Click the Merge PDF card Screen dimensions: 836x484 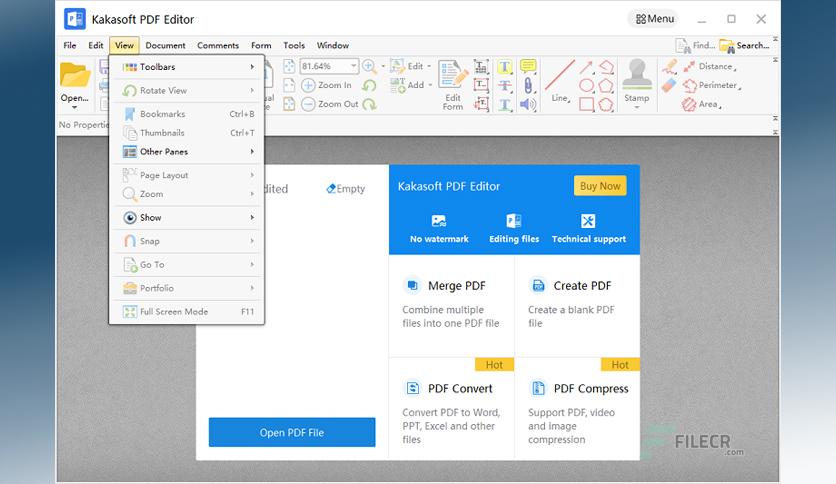click(452, 305)
